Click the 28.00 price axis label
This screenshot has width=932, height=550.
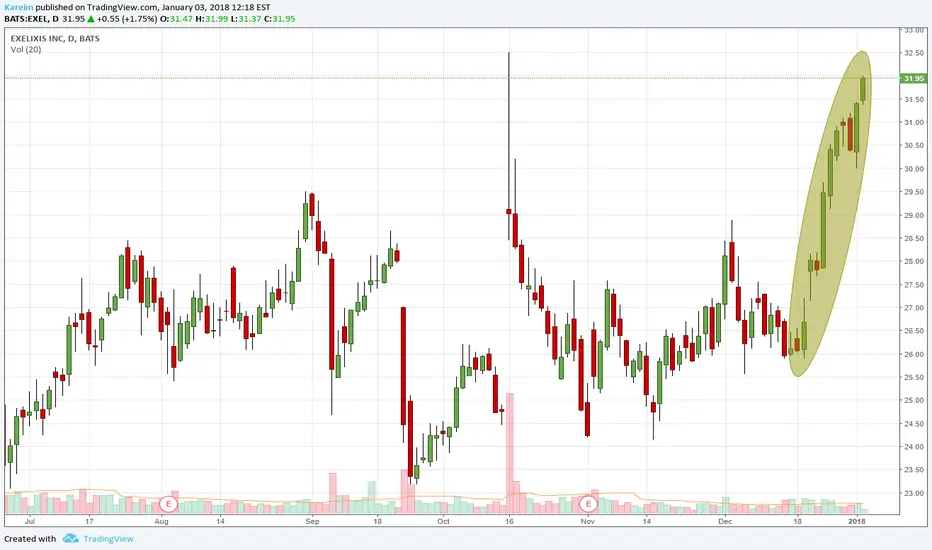[914, 262]
